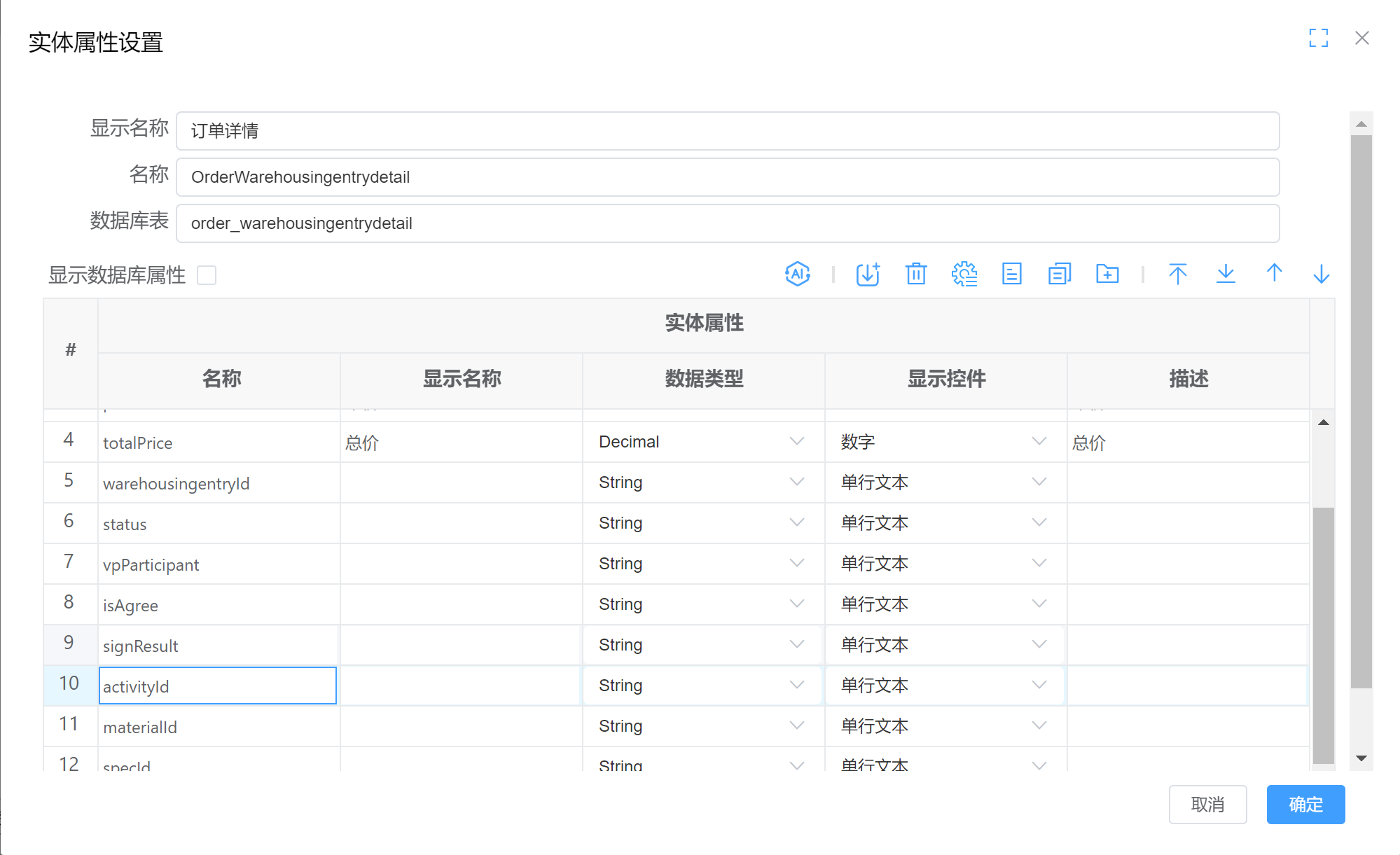
Task: Click the add attribute icon with plus arrow
Action: [x=868, y=274]
